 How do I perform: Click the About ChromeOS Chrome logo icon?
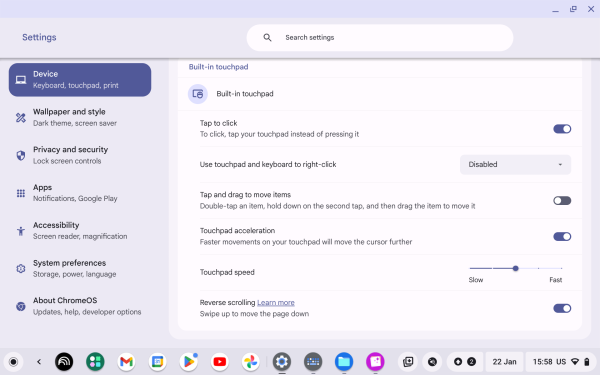(x=21, y=306)
